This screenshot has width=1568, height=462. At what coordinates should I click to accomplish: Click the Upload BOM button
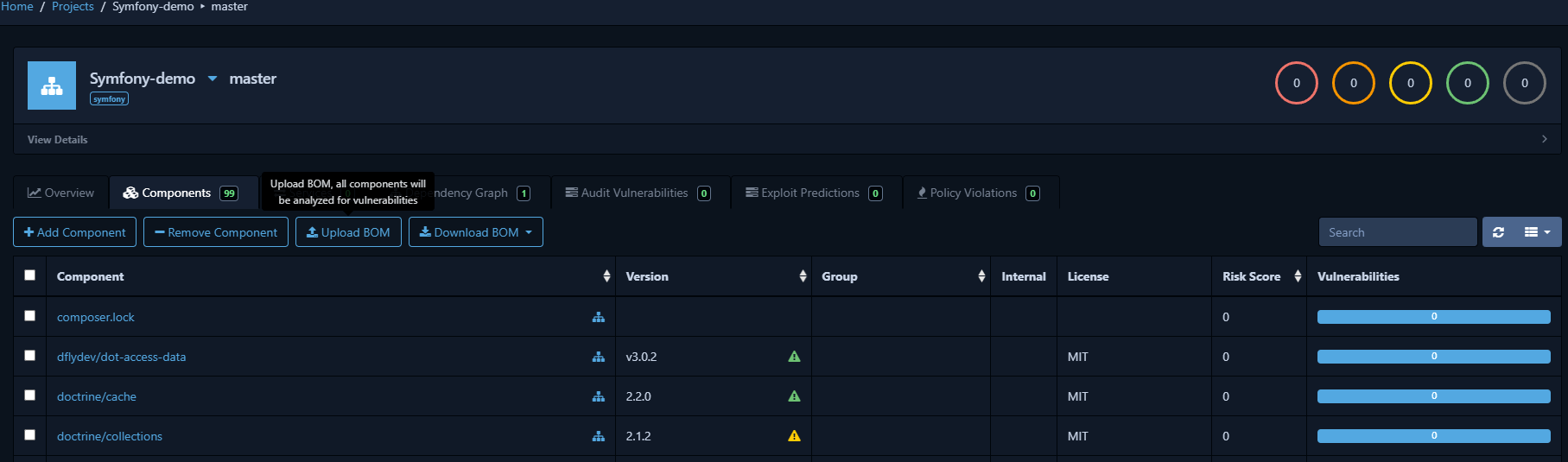click(x=348, y=232)
